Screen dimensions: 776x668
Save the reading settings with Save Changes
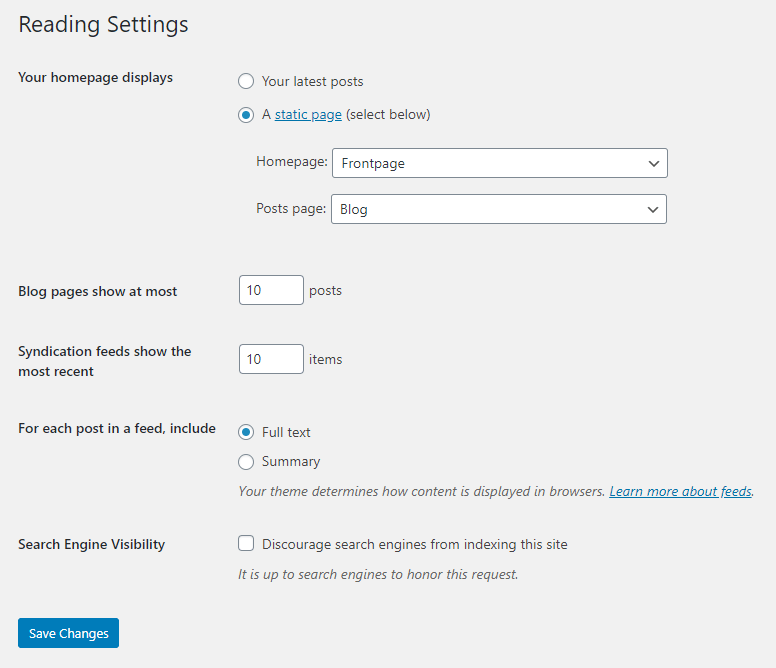68,633
